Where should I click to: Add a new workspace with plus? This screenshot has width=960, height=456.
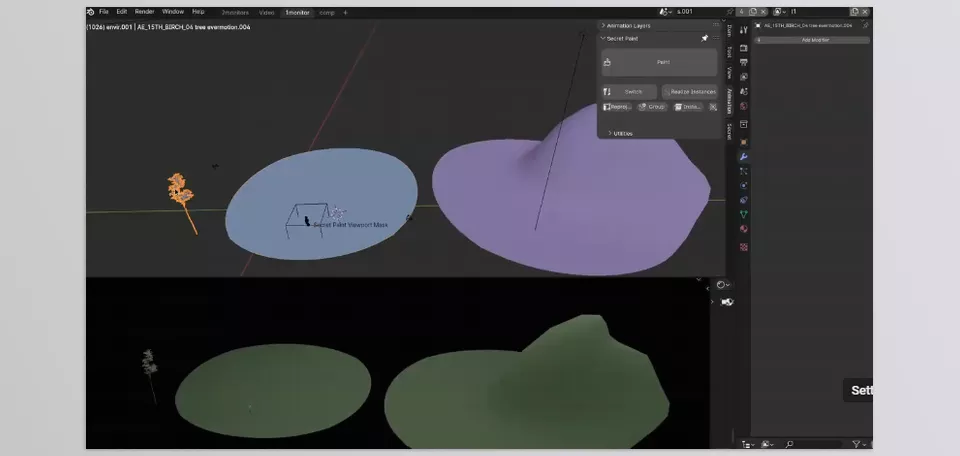pyautogui.click(x=345, y=12)
